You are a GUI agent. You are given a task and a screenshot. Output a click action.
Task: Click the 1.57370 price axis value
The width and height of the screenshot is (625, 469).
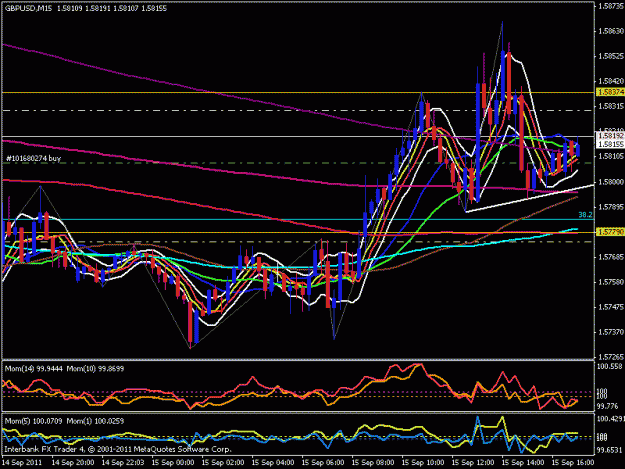pyautogui.click(x=611, y=332)
